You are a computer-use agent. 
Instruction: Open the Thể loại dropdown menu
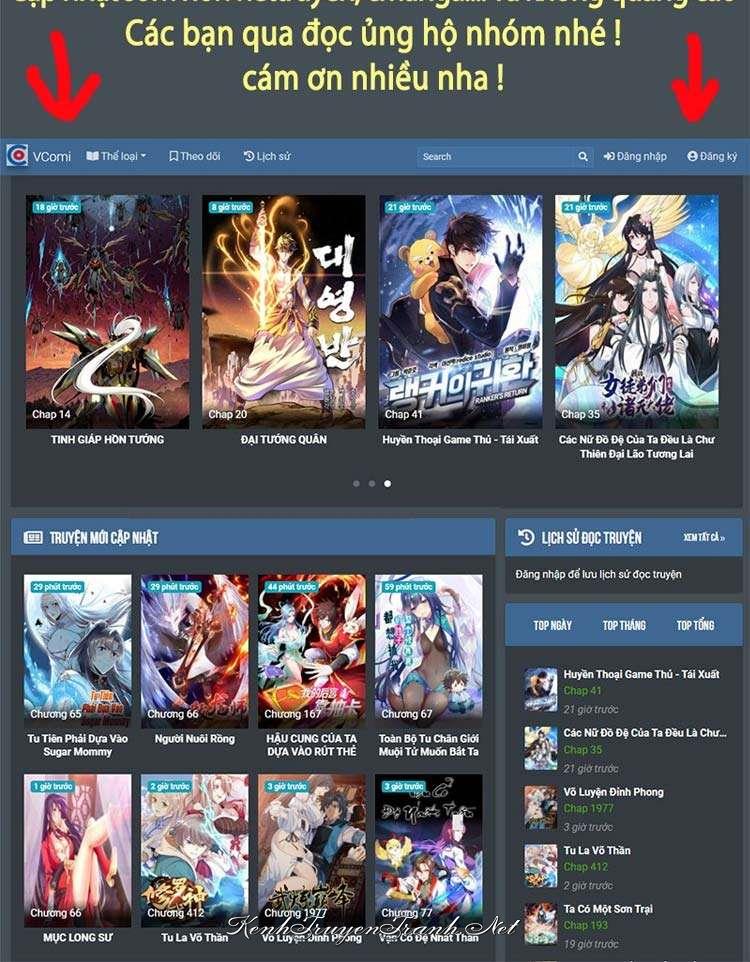[x=116, y=156]
